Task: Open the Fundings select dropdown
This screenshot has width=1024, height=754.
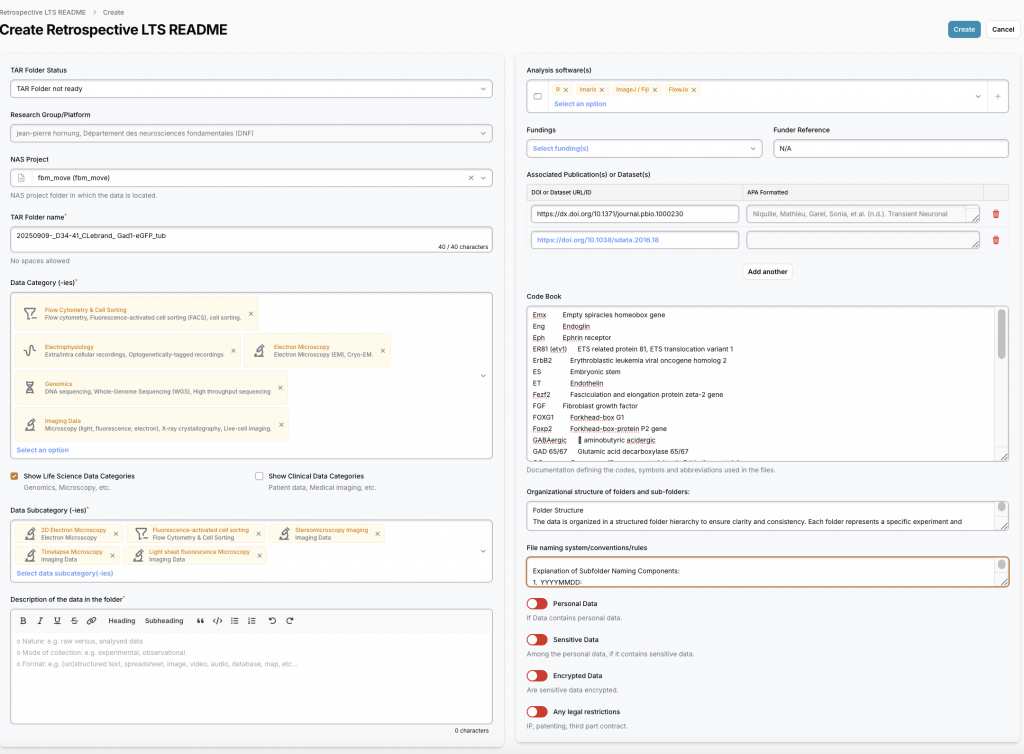Action: (644, 148)
